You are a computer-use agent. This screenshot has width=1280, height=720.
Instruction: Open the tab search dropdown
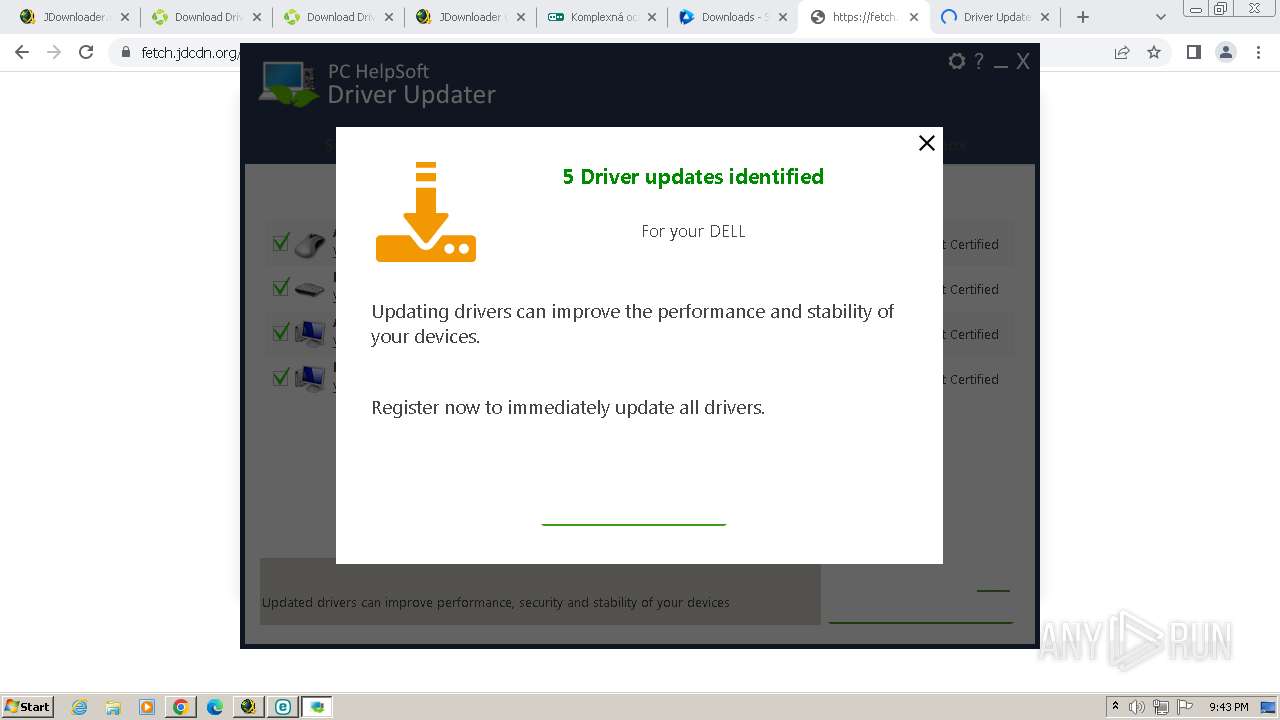coord(1161,17)
